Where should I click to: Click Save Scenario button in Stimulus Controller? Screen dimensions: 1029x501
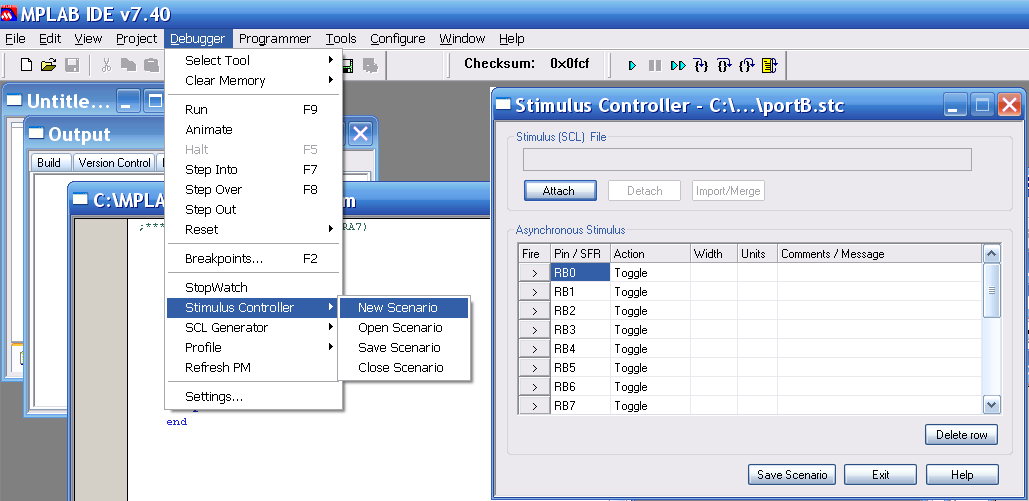[792, 475]
